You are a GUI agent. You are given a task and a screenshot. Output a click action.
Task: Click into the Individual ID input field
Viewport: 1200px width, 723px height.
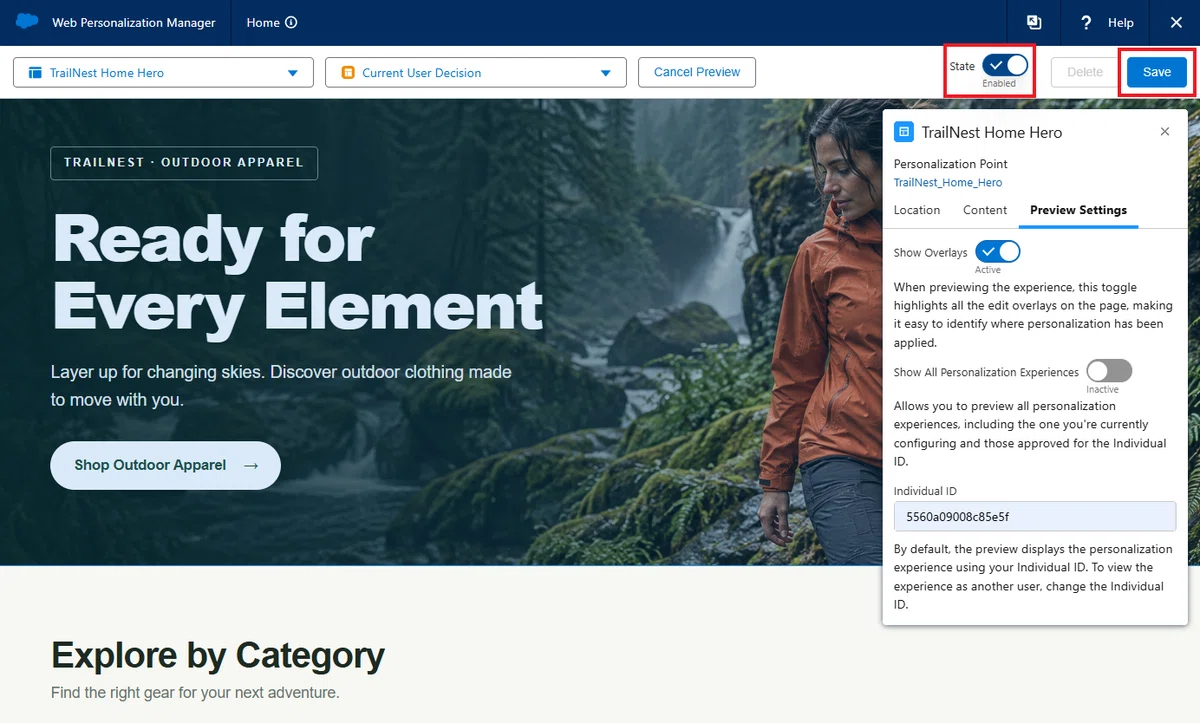tap(1035, 516)
